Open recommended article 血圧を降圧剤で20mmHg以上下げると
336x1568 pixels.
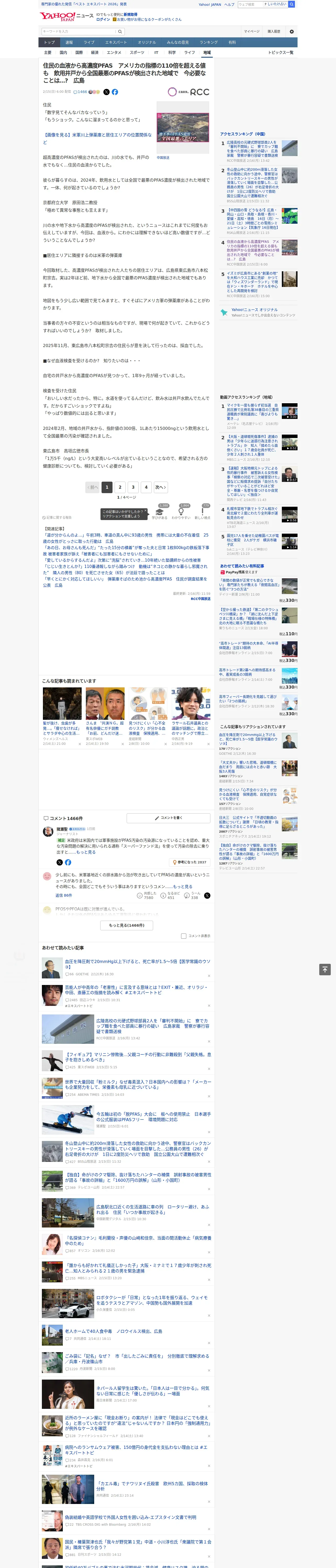[x=138, y=964]
